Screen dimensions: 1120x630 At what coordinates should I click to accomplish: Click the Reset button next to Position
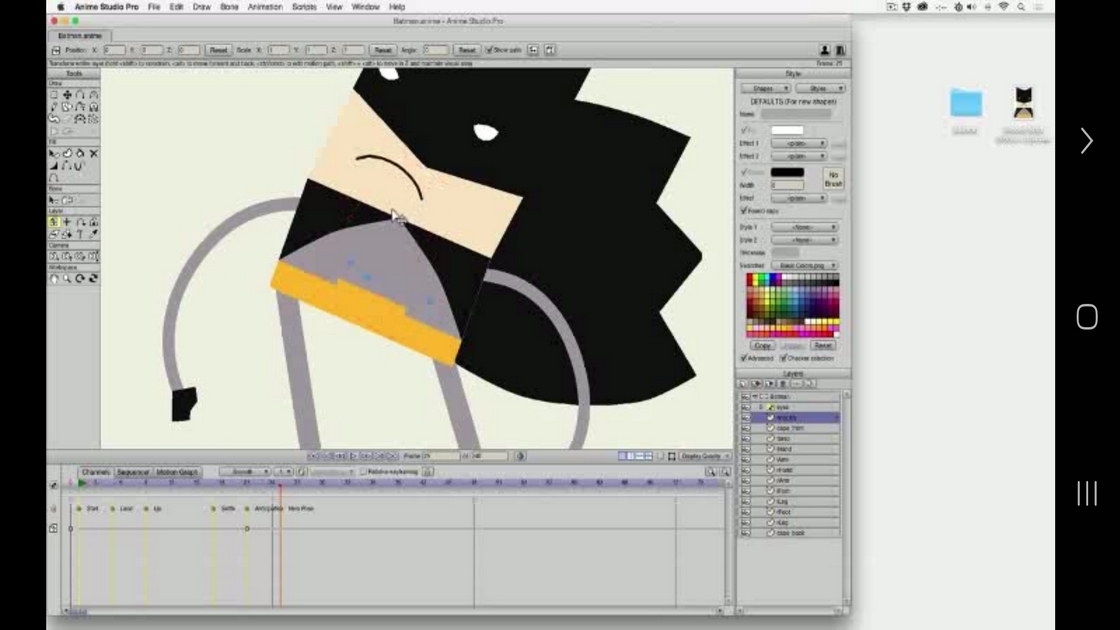(219, 50)
